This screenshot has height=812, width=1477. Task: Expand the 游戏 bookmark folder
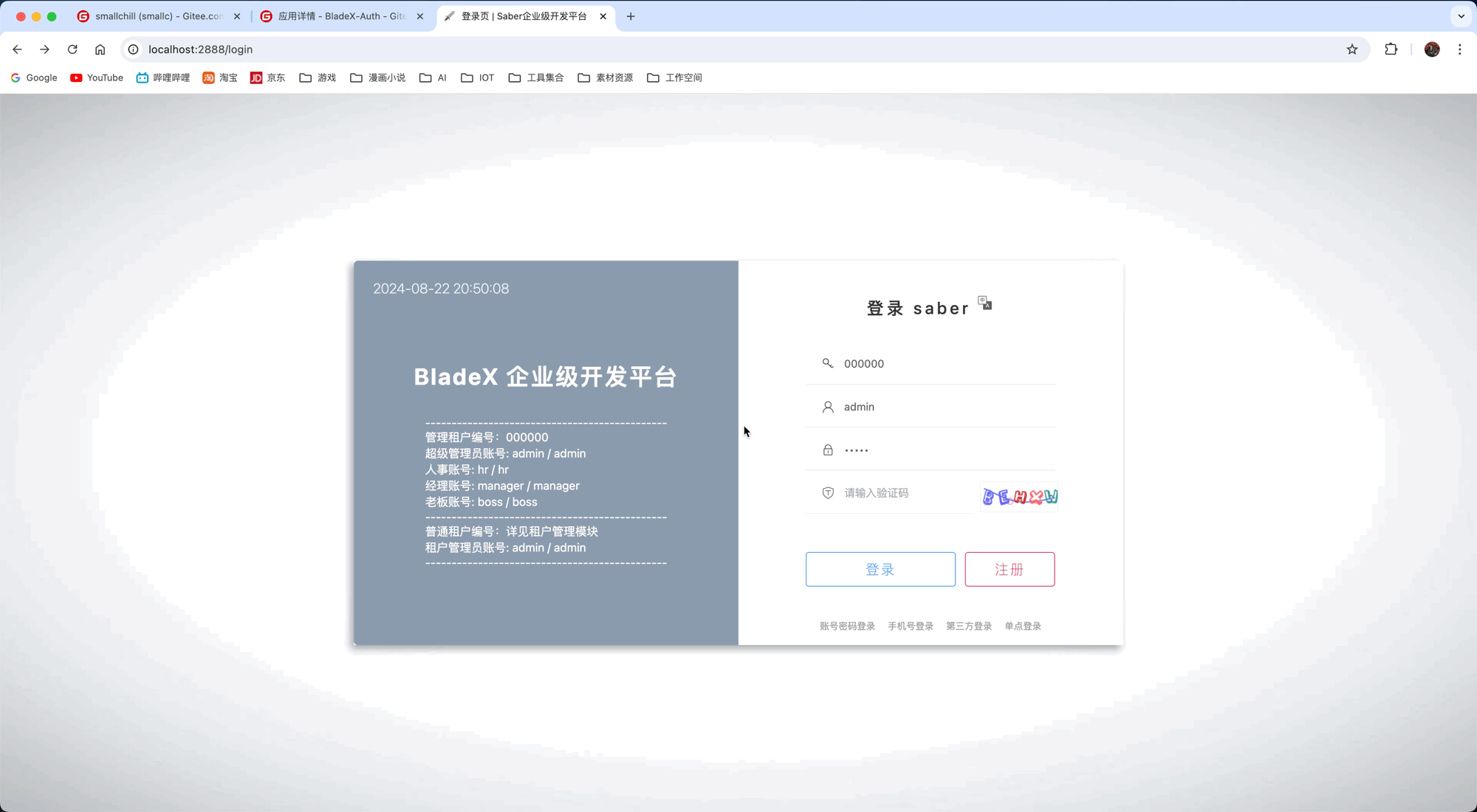click(x=318, y=78)
